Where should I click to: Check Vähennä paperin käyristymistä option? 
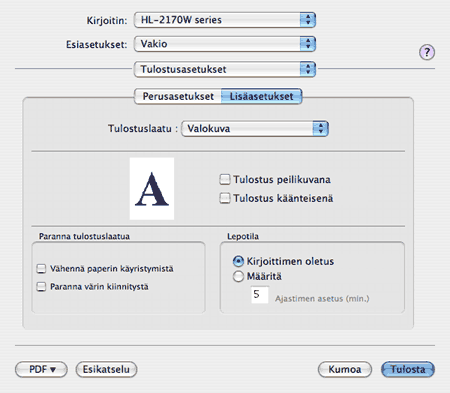(41, 269)
